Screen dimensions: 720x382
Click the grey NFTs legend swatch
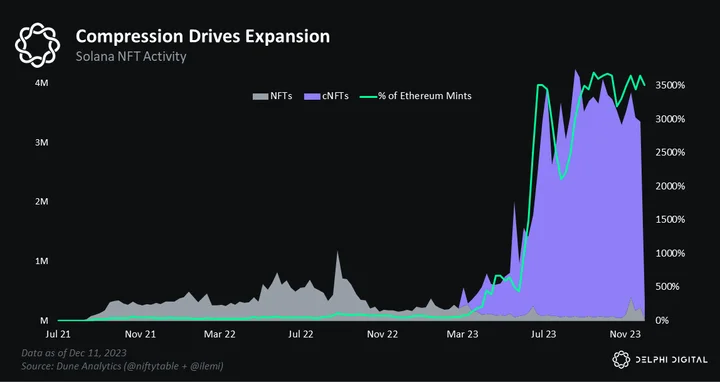pyautogui.click(x=260, y=96)
